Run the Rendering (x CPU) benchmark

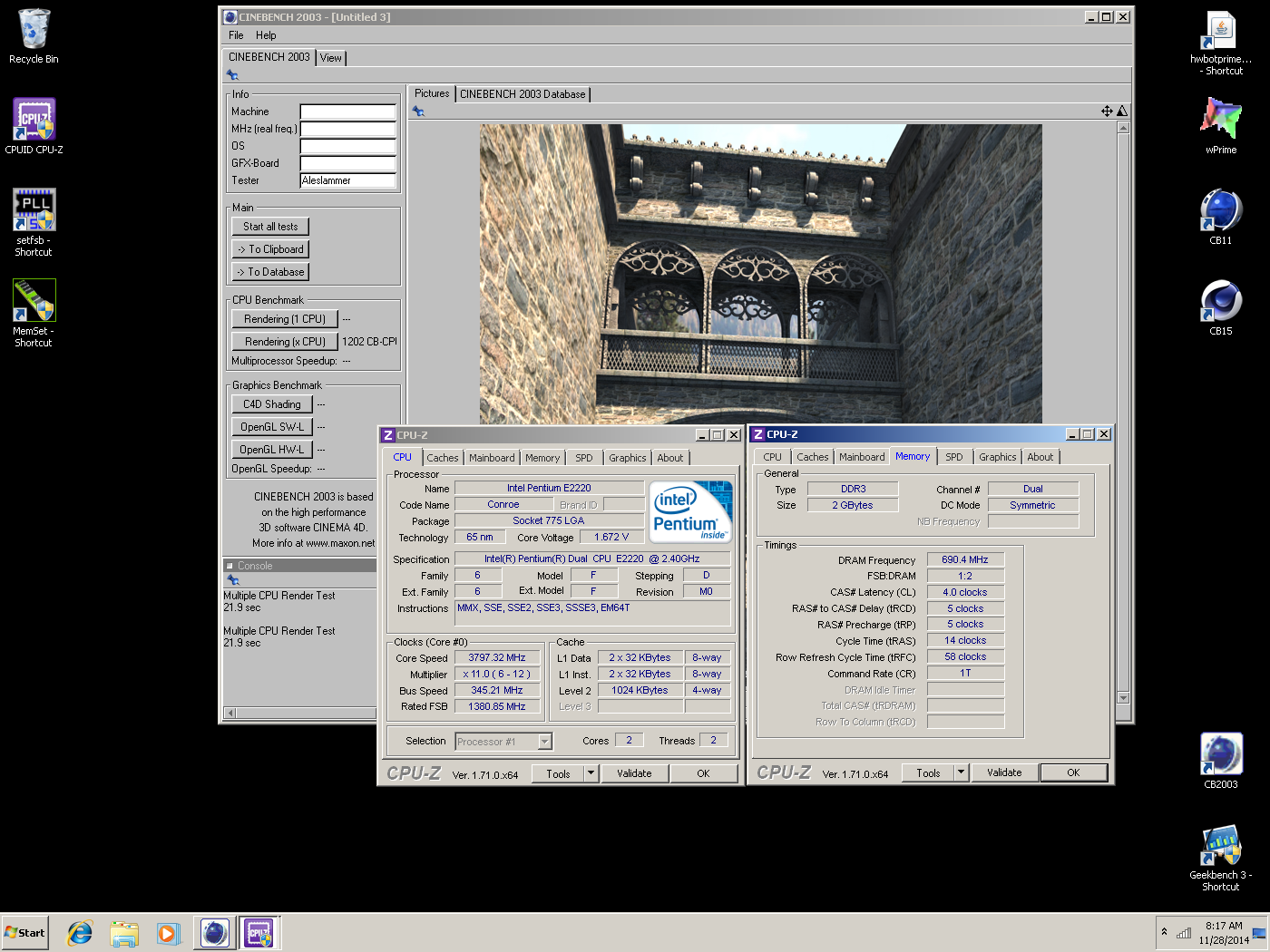285,342
